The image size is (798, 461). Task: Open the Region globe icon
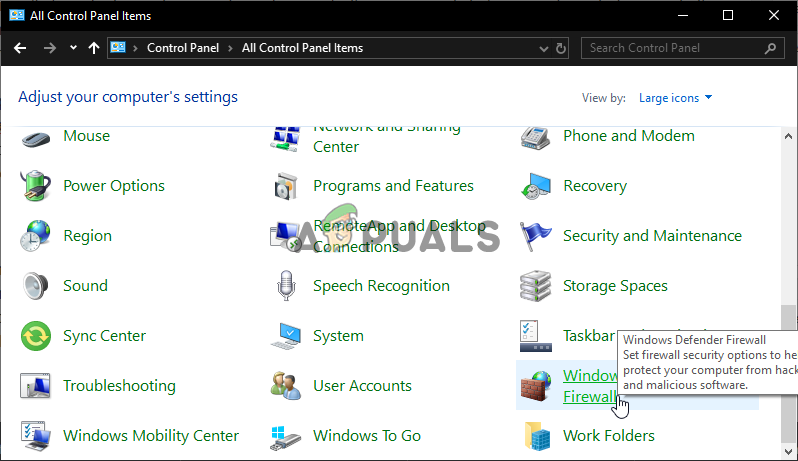coord(36,236)
